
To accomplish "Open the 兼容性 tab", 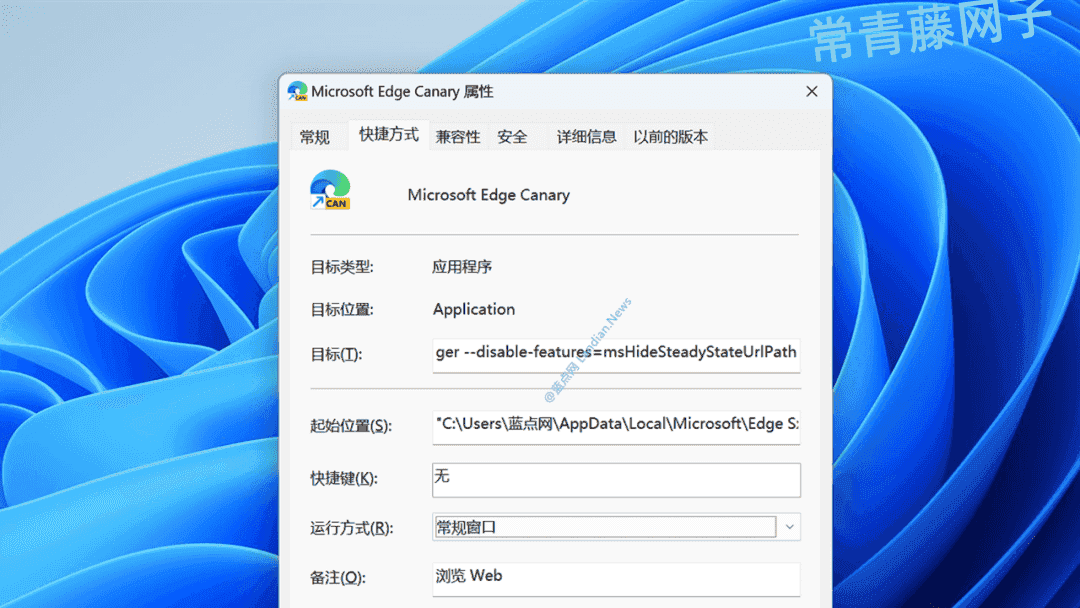I will click(458, 137).
